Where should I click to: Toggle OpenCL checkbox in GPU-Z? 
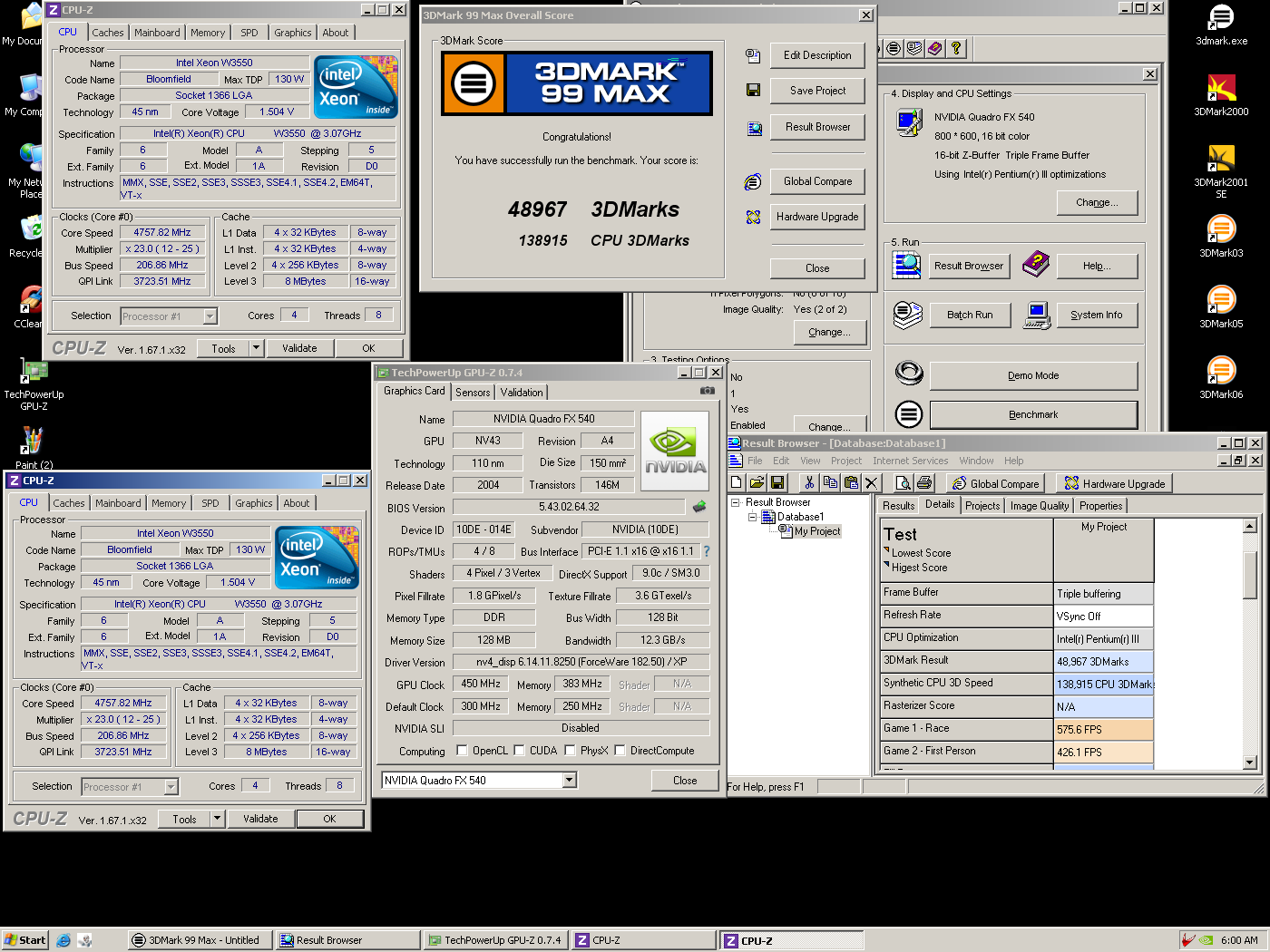[x=463, y=750]
